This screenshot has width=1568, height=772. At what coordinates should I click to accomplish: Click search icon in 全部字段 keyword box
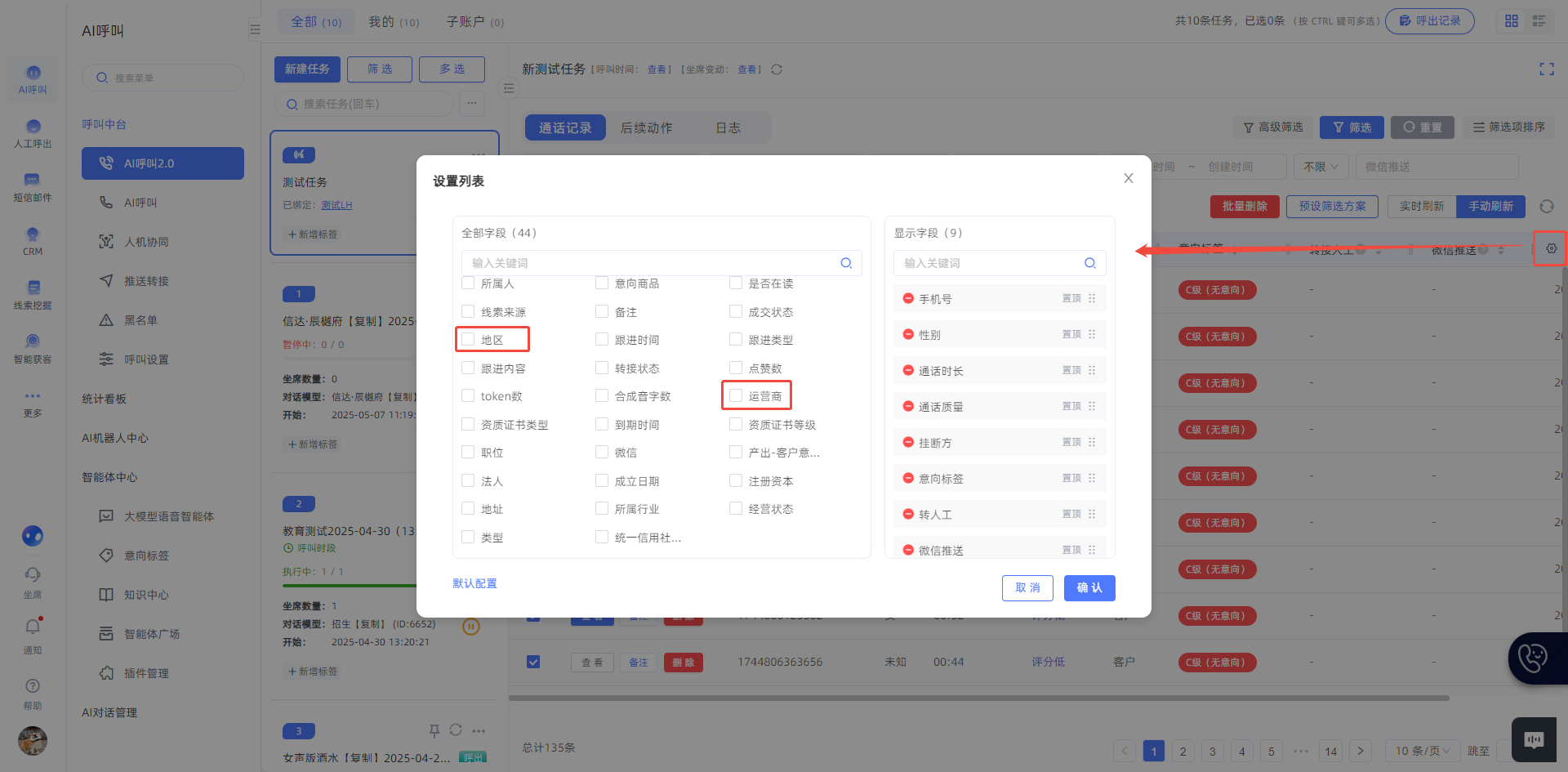pyautogui.click(x=846, y=263)
